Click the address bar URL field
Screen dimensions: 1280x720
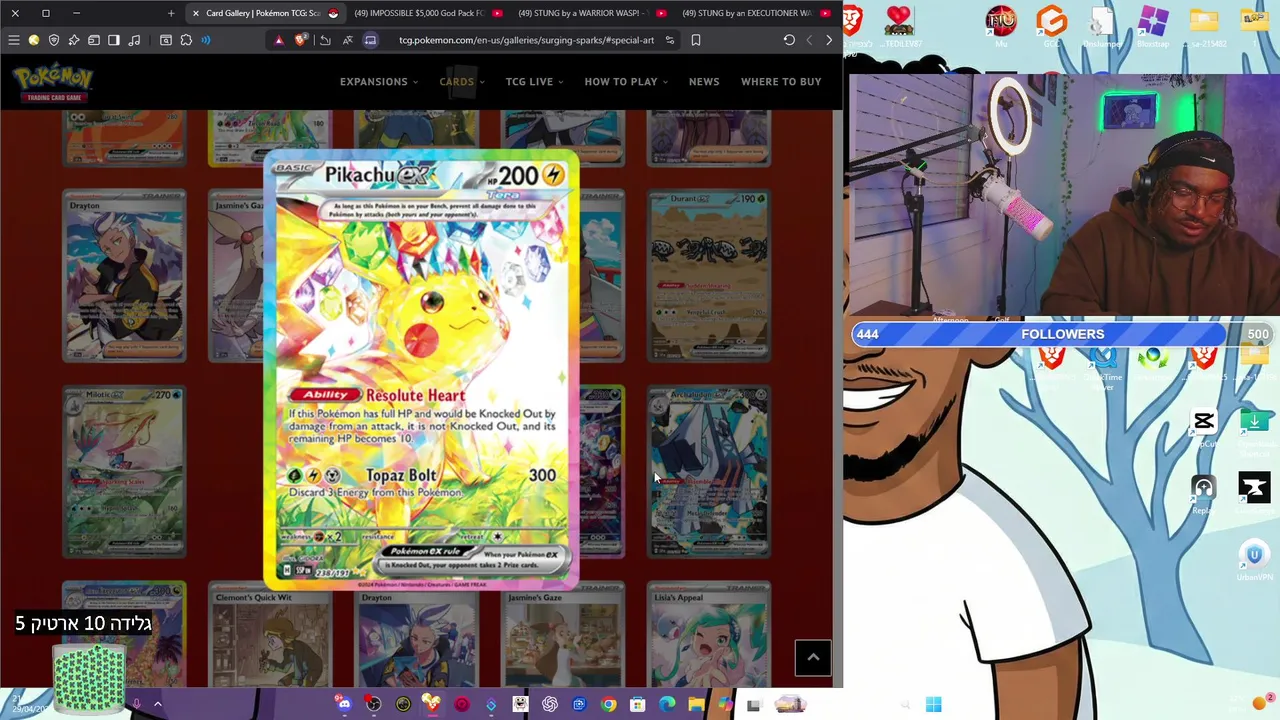[526, 40]
